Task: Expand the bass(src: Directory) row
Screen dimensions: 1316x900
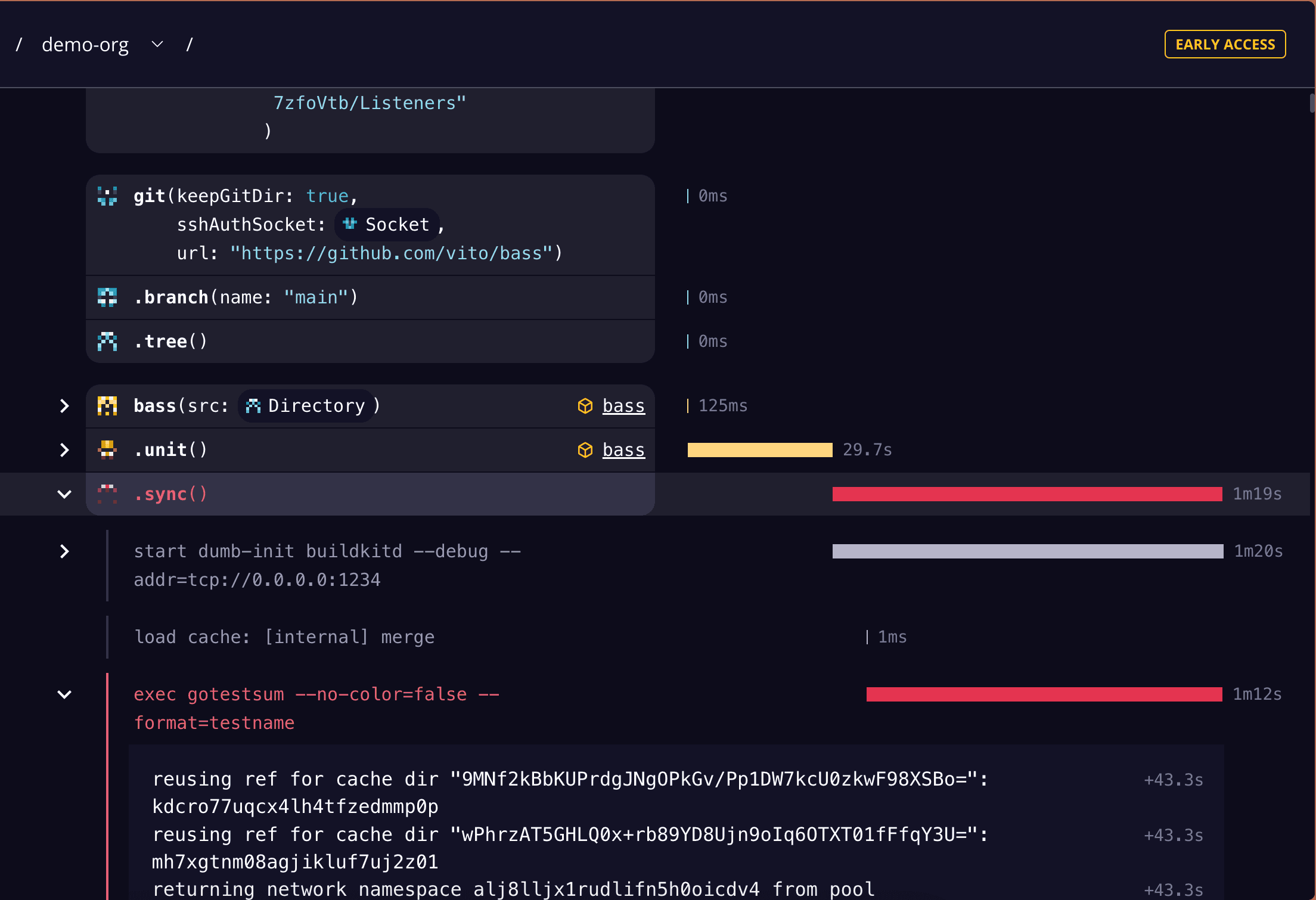Action: click(x=64, y=405)
